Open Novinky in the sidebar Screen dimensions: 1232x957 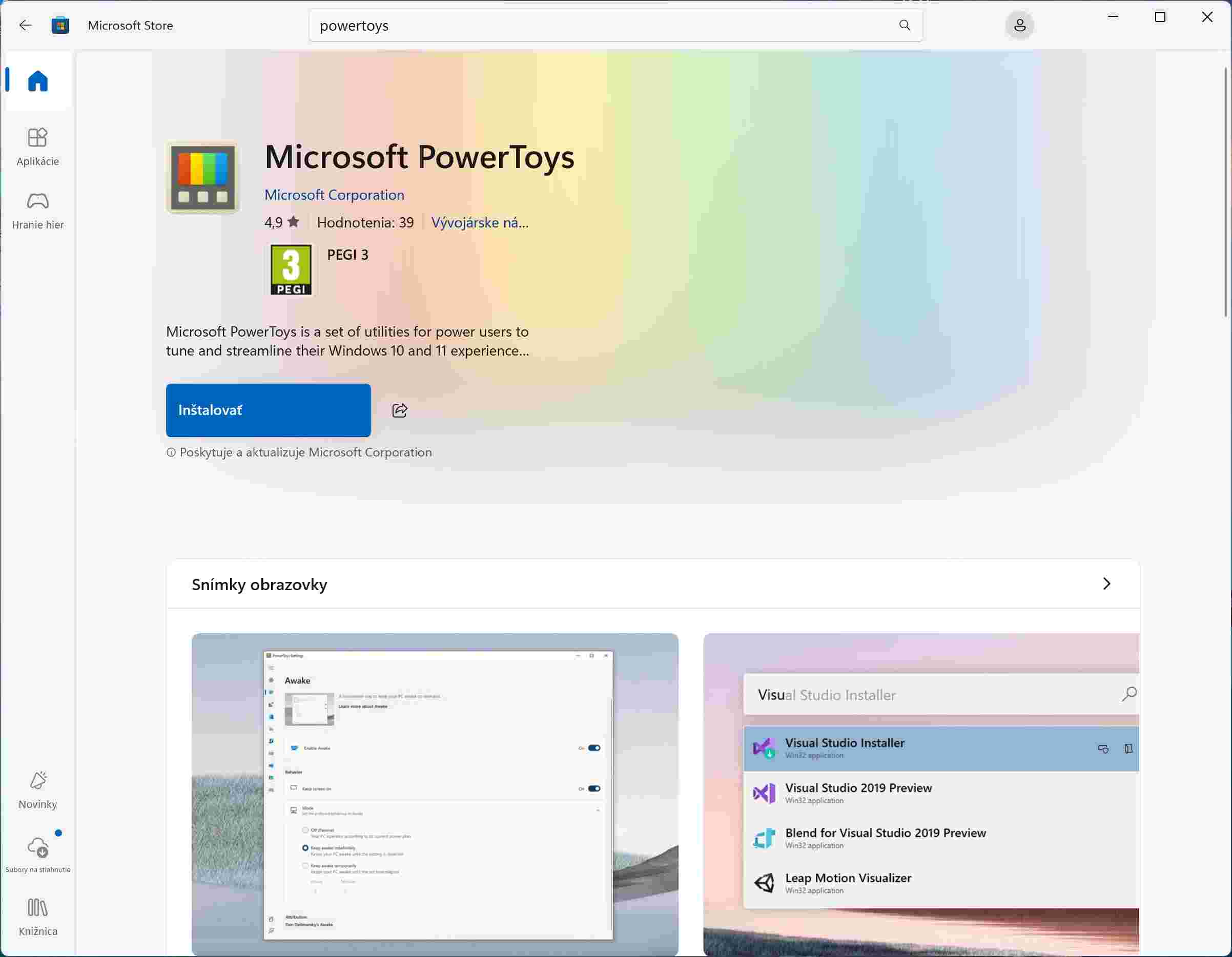click(x=38, y=790)
